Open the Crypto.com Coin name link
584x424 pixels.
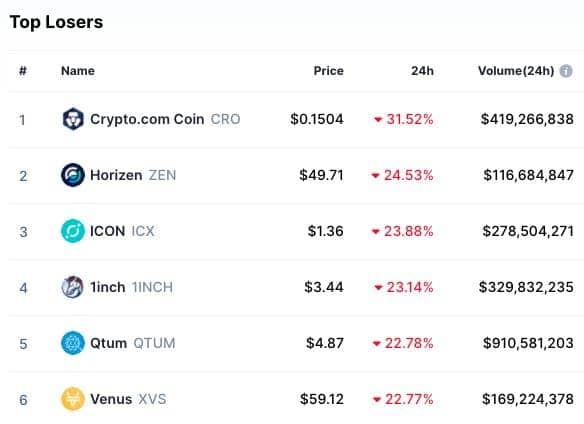(147, 119)
